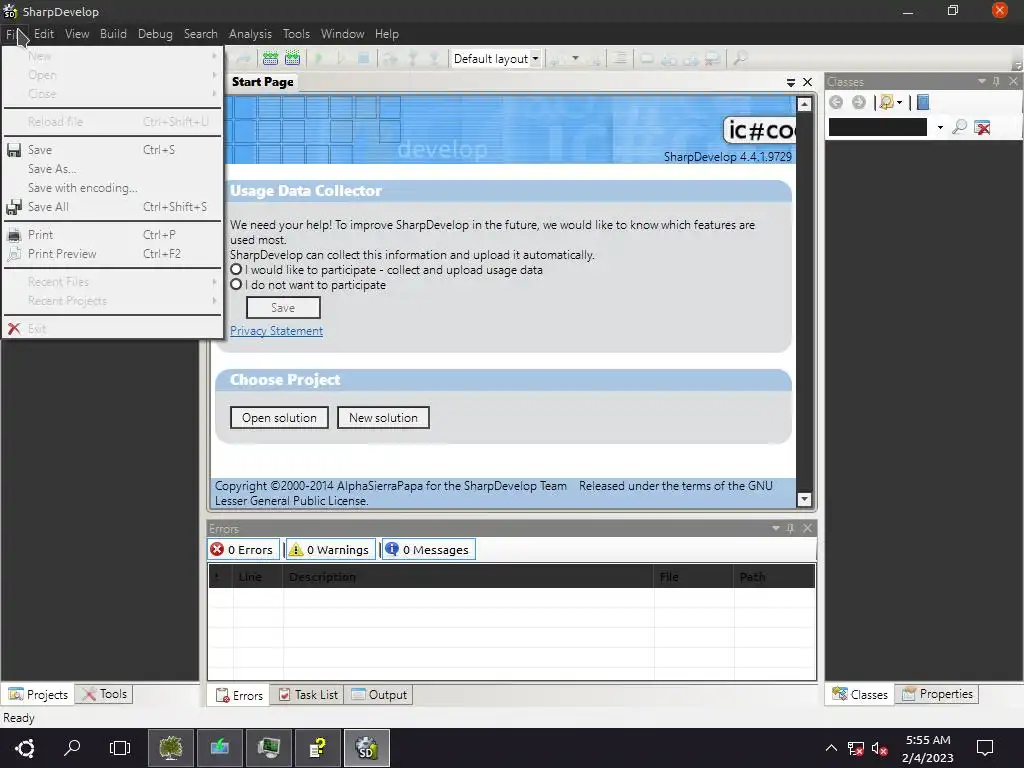Show hidden system tray icons chevron

coord(831,748)
